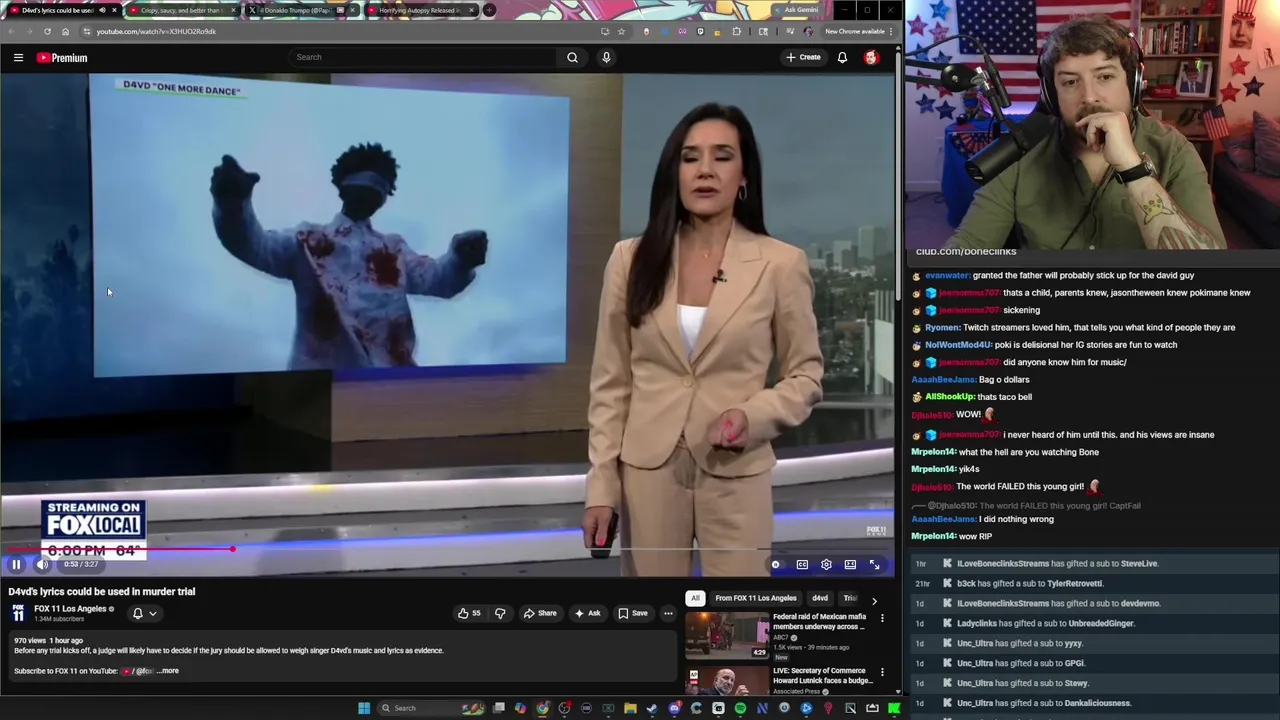Click the FOX 11 channel avatar
This screenshot has width=1280, height=720.
coord(18,613)
